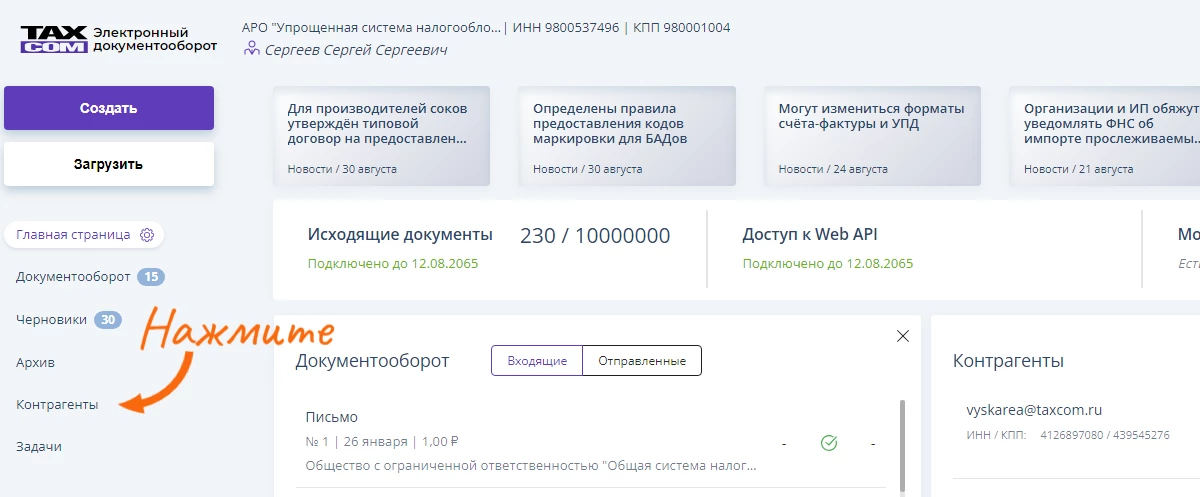This screenshot has width=1200, height=497.
Task: Switch to the Отправленные tab
Action: [x=642, y=361]
